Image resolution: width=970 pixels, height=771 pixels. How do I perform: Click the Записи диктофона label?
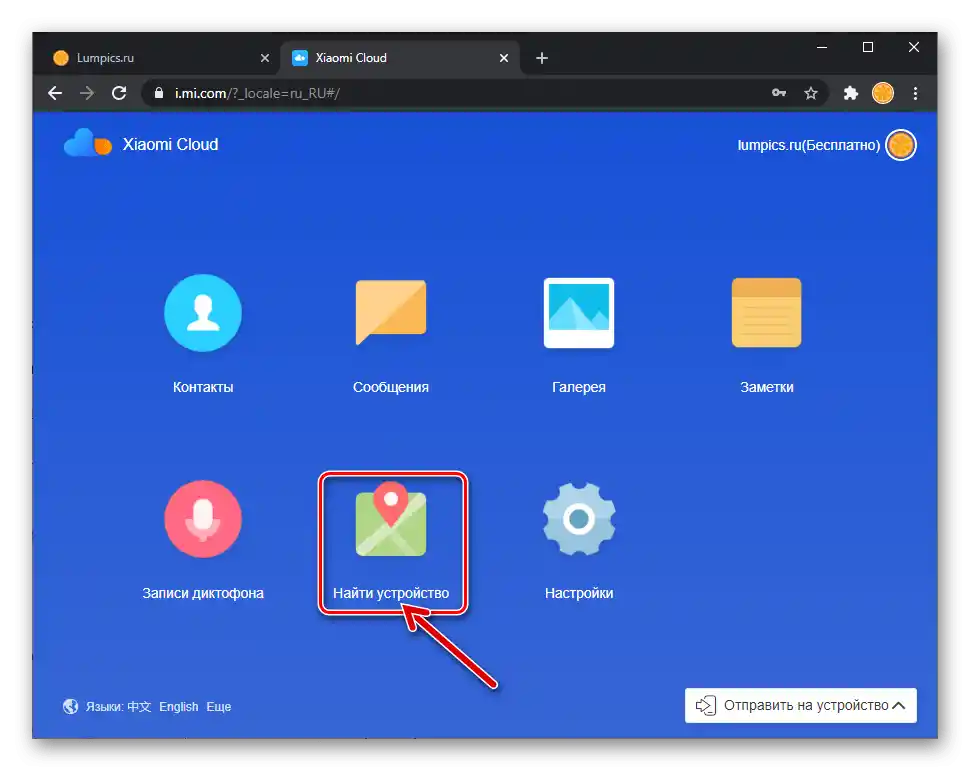203,593
